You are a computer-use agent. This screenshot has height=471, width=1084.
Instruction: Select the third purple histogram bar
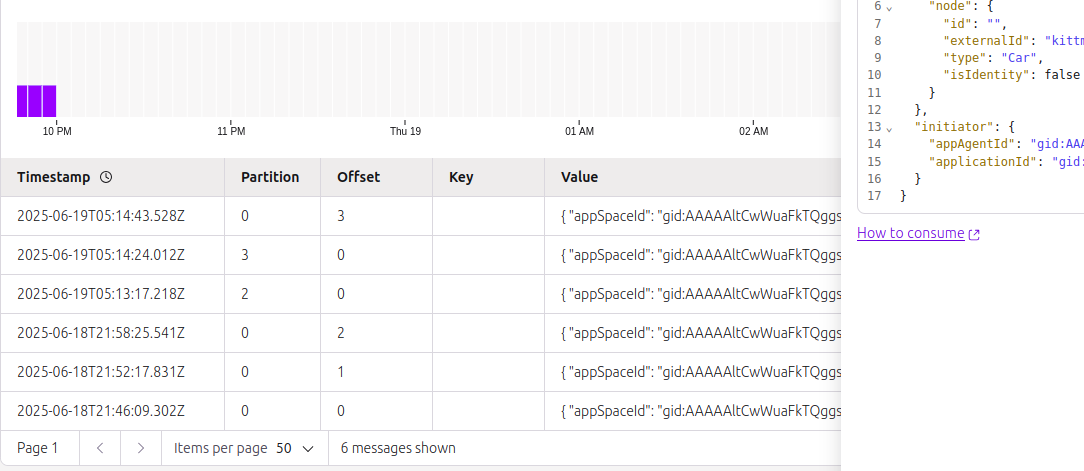[x=49, y=101]
